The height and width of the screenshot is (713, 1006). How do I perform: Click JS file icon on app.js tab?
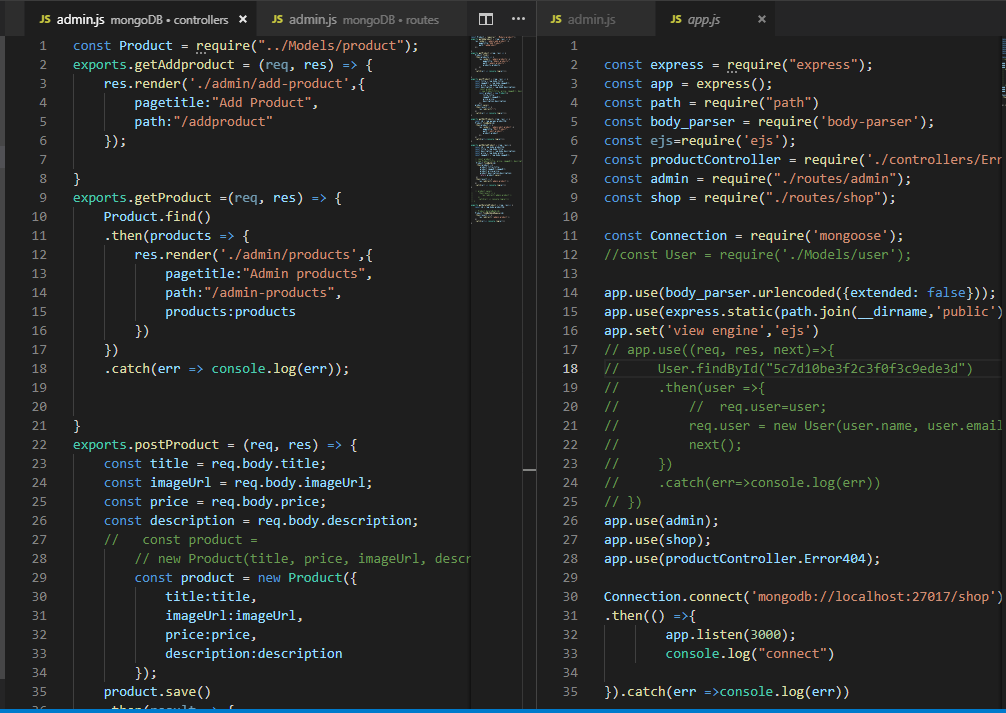click(676, 19)
